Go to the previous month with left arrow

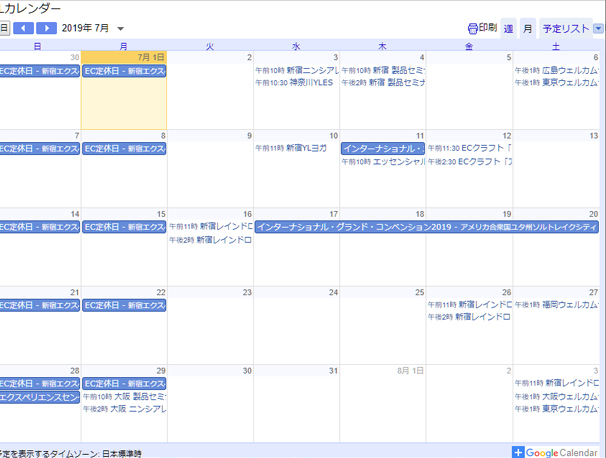pyautogui.click(x=24, y=28)
